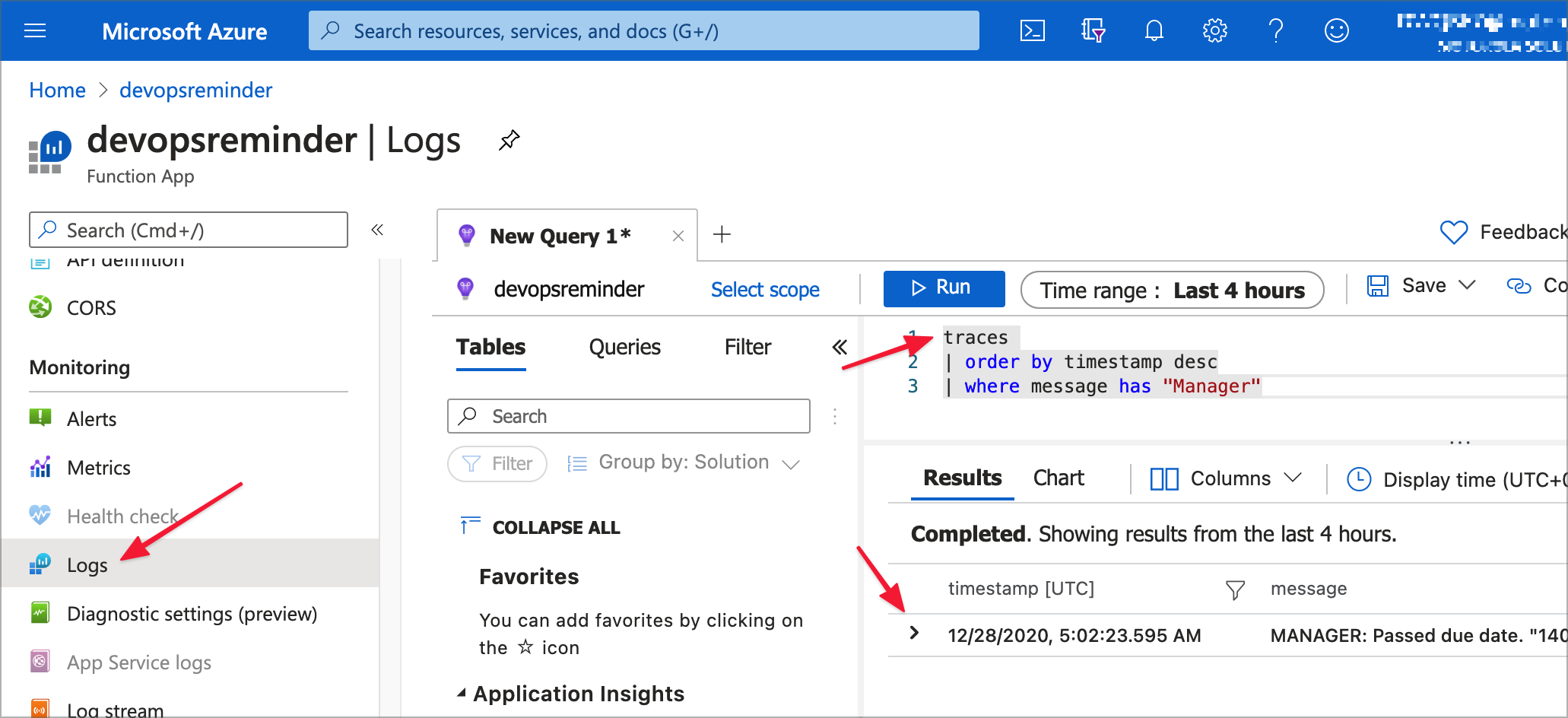Click the MANAGER: Passed due date message cell
Image resolution: width=1568 pixels, height=718 pixels.
click(x=1417, y=636)
